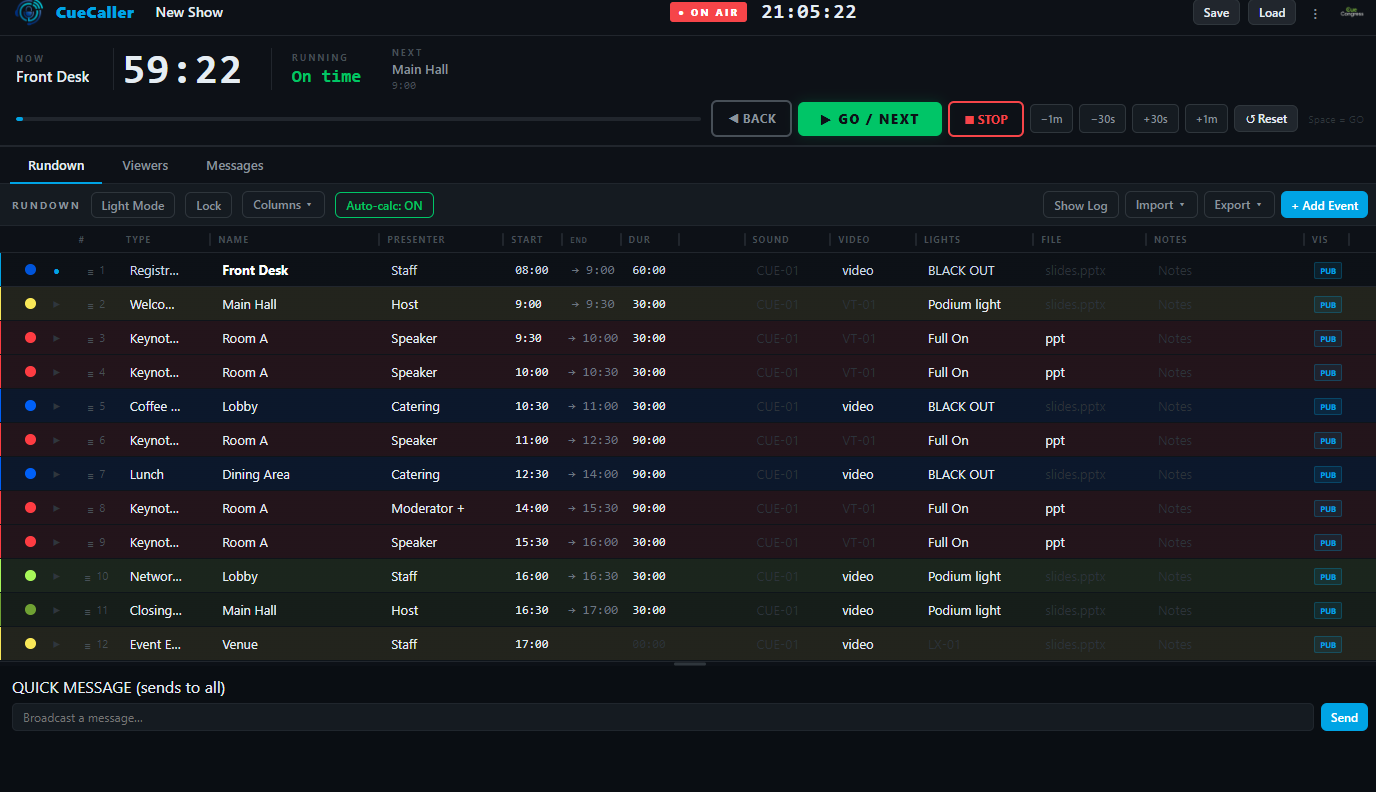Toggle the ON AIR indicator
1376x792 pixels.
708,12
